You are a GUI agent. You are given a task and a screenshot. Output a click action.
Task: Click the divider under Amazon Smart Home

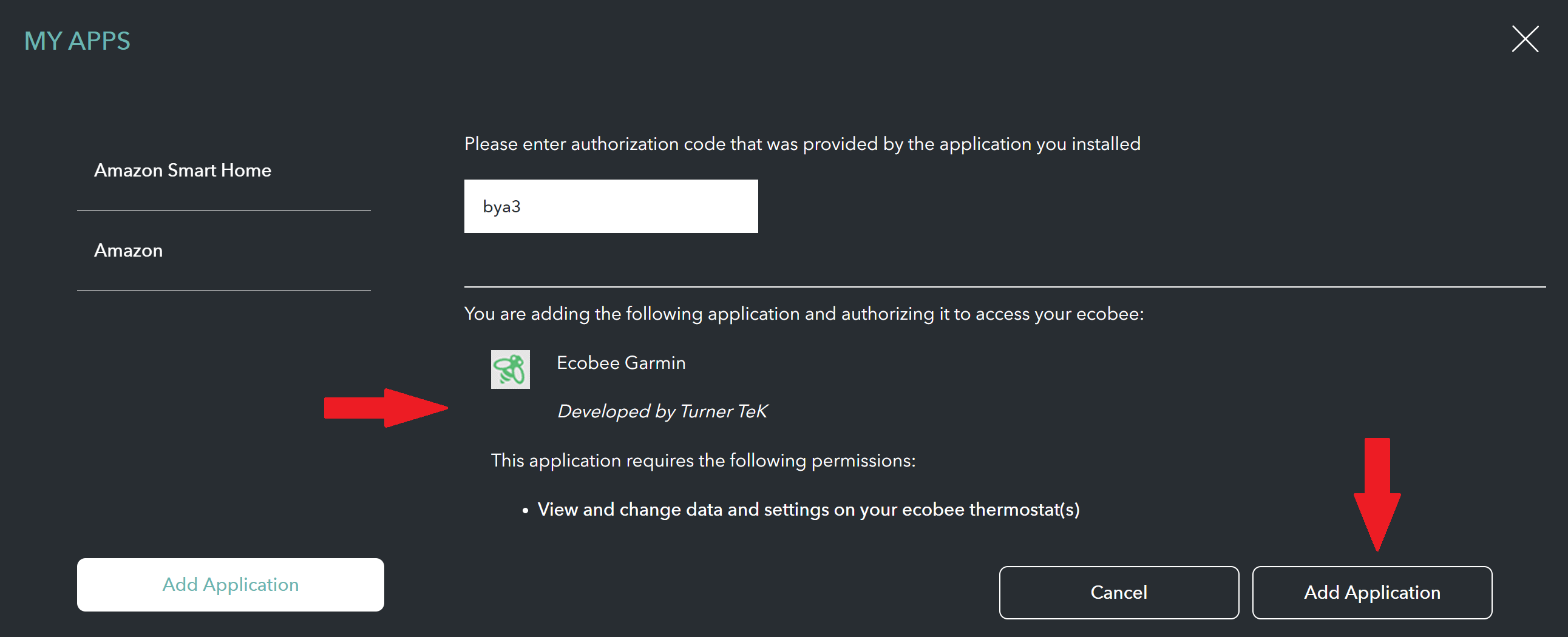tap(223, 211)
